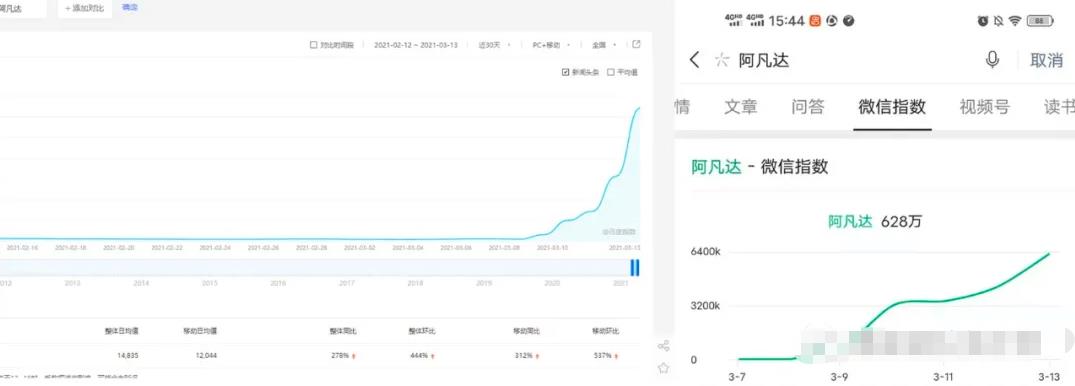Click the 整体环比 value 444%
This screenshot has width=1075, height=386.
pos(420,355)
